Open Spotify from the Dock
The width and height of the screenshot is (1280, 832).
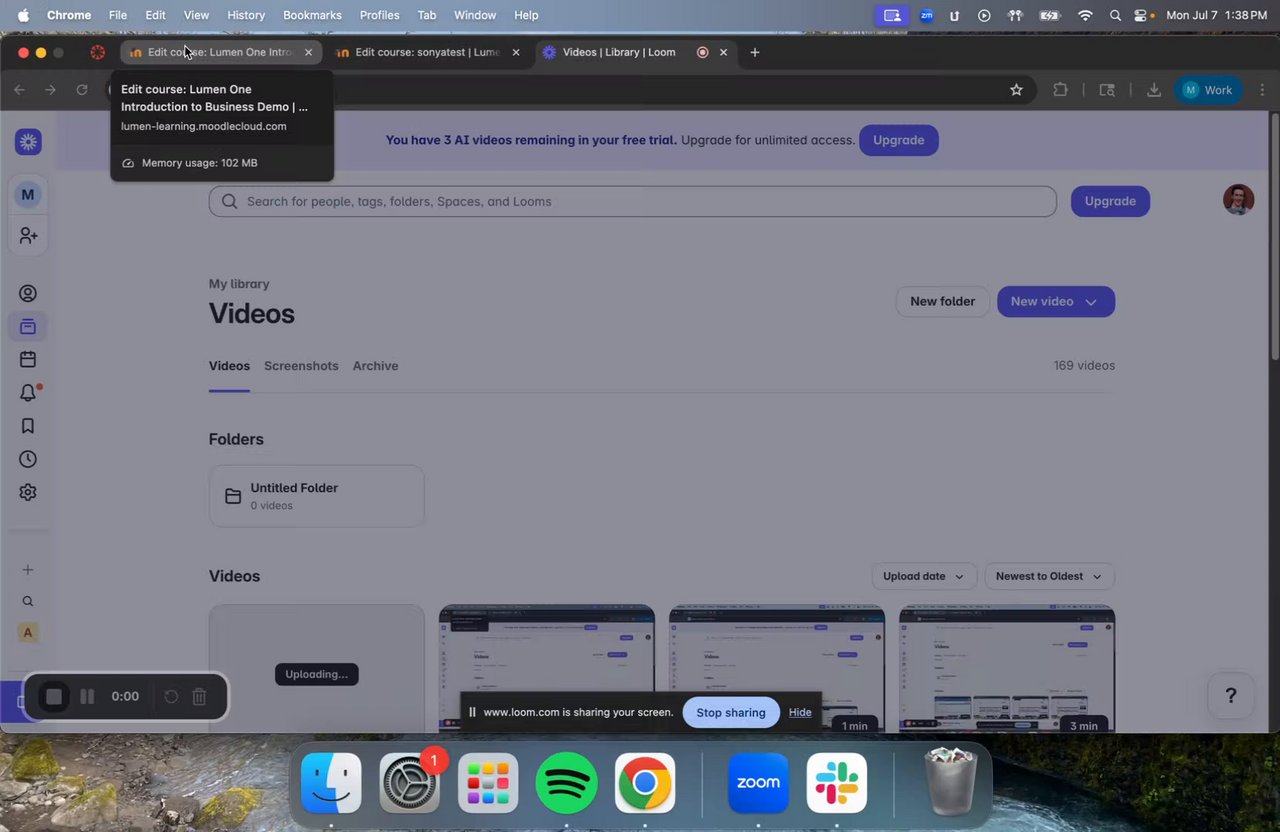(567, 783)
